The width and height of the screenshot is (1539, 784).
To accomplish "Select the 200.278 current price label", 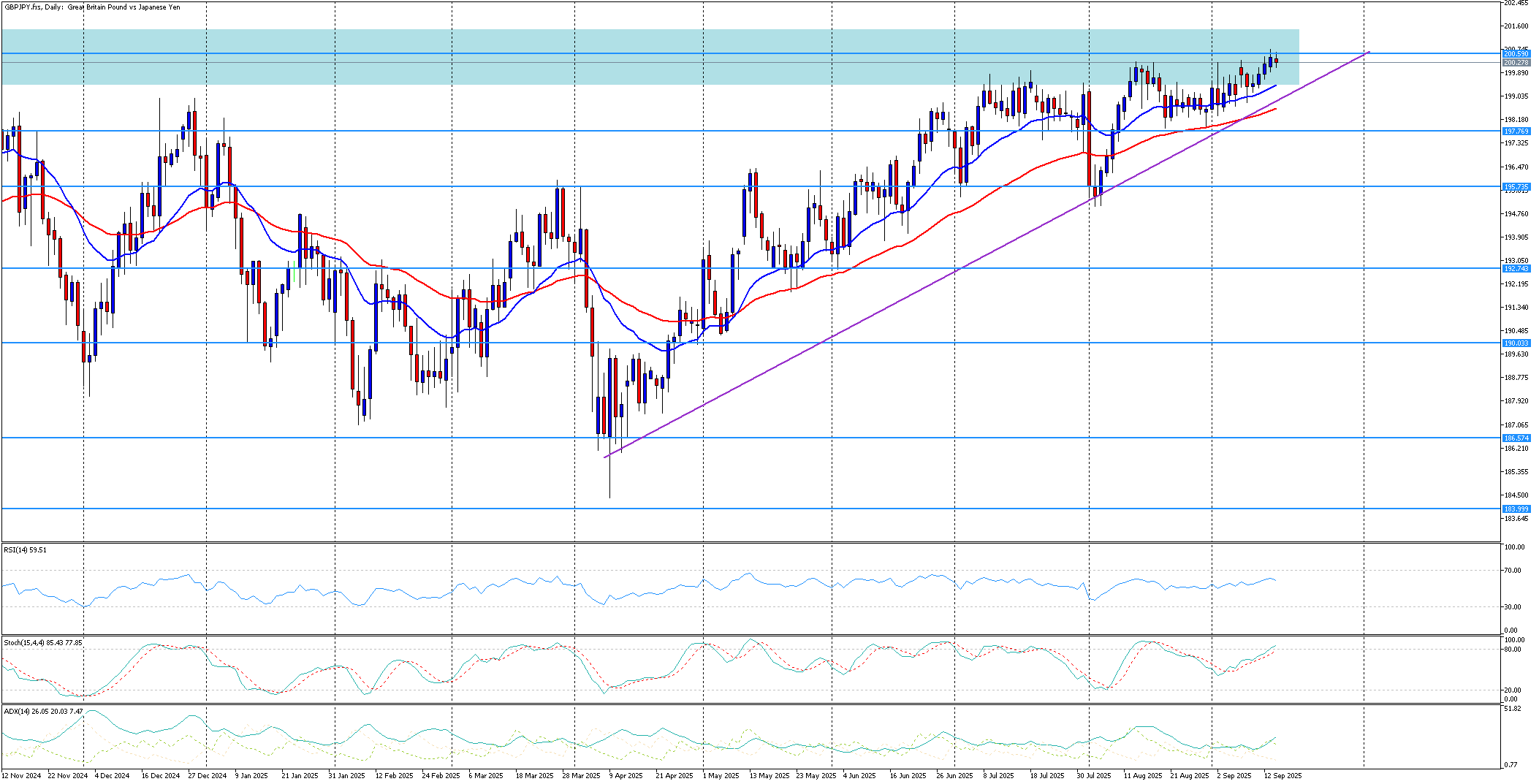I will point(1516,63).
